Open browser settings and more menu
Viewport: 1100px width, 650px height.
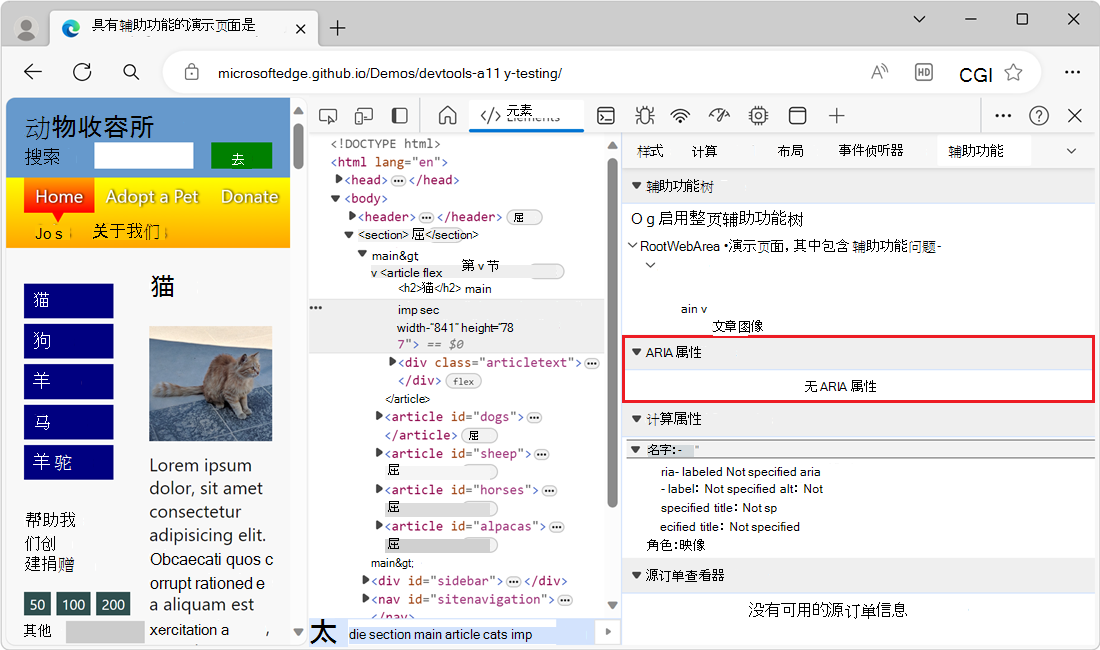pos(1072,72)
